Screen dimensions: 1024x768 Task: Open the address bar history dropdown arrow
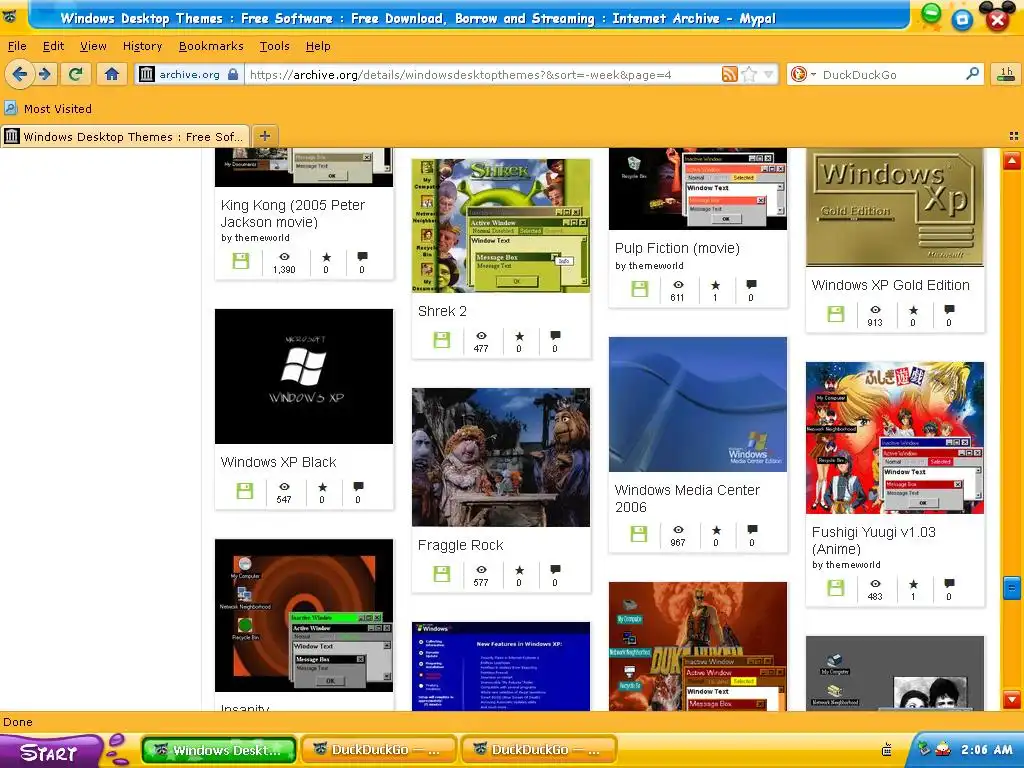tap(769, 74)
